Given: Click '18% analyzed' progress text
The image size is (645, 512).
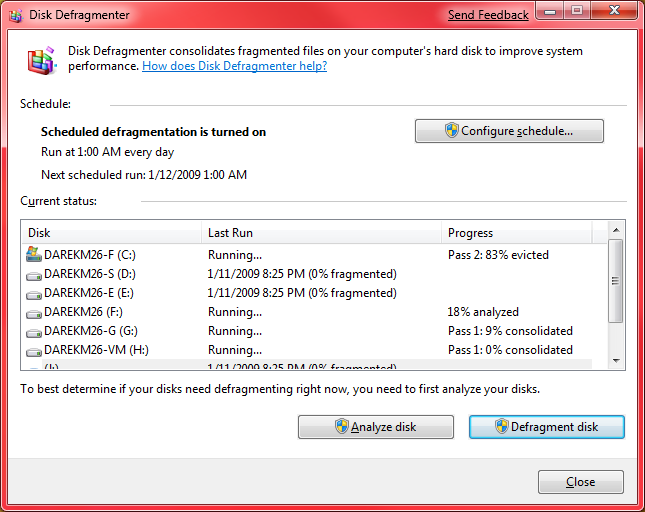Looking at the screenshot, I should 483,312.
